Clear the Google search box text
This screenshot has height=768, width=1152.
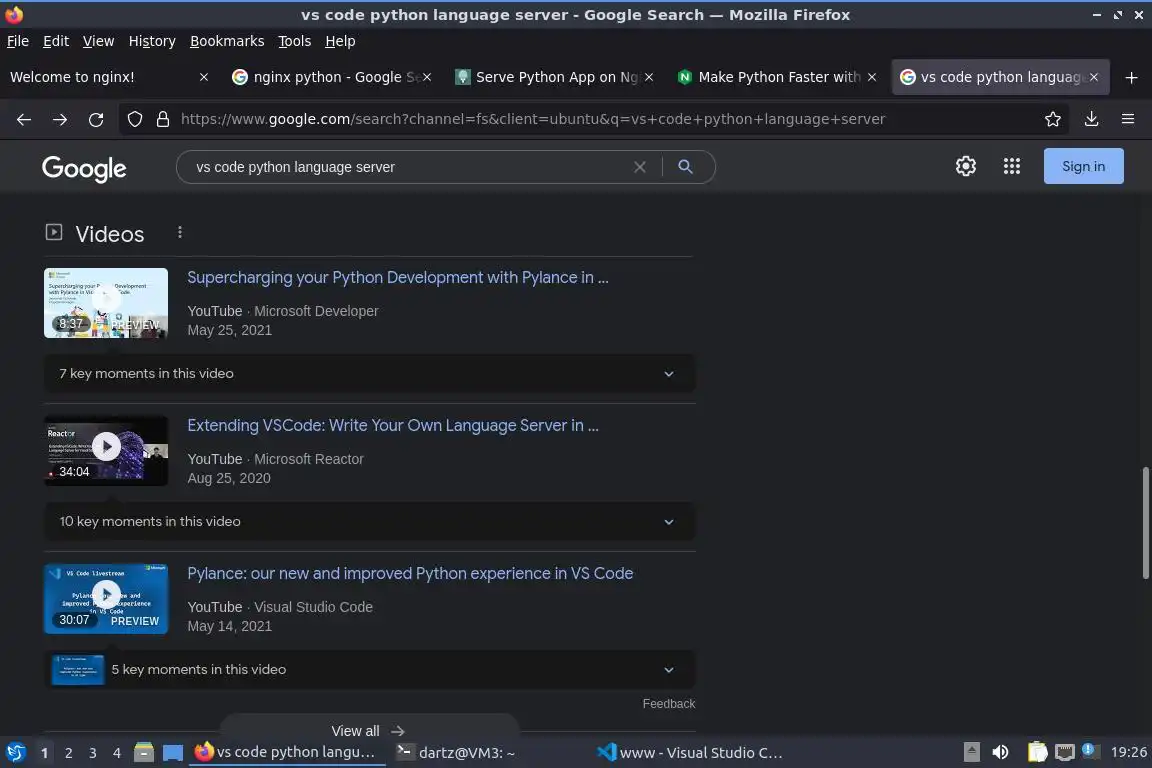pyautogui.click(x=640, y=167)
